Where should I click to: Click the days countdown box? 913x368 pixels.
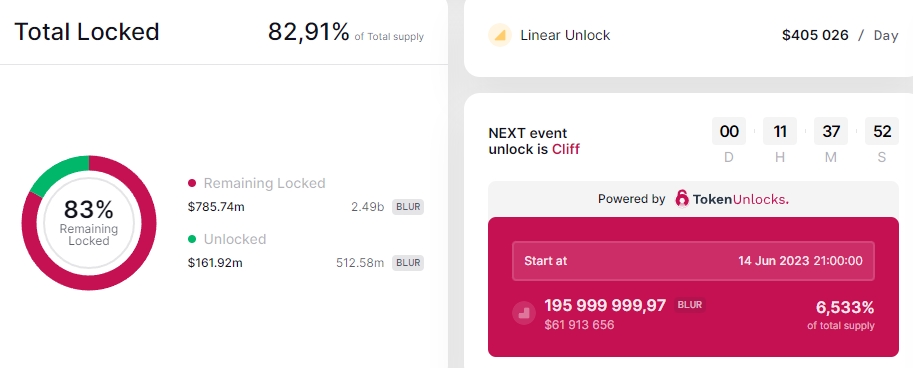729,131
